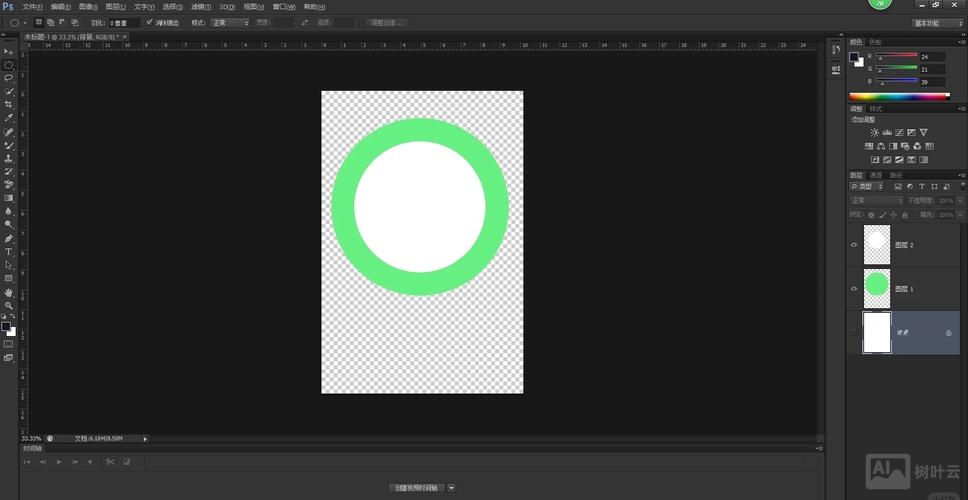Select the Zoom tool in toolbox
968x500 pixels.
pyautogui.click(x=9, y=305)
